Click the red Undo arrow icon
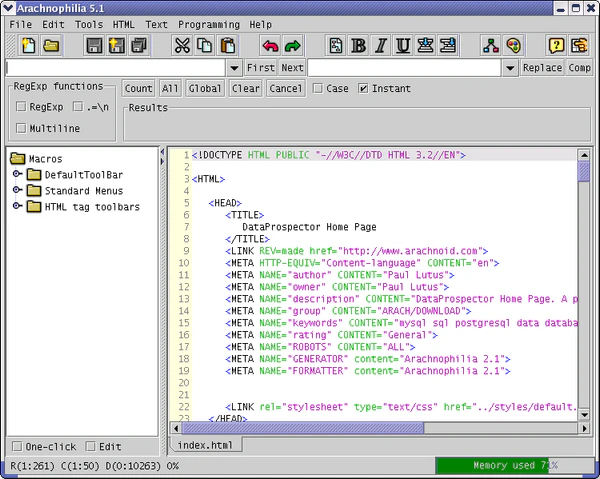 [270, 45]
